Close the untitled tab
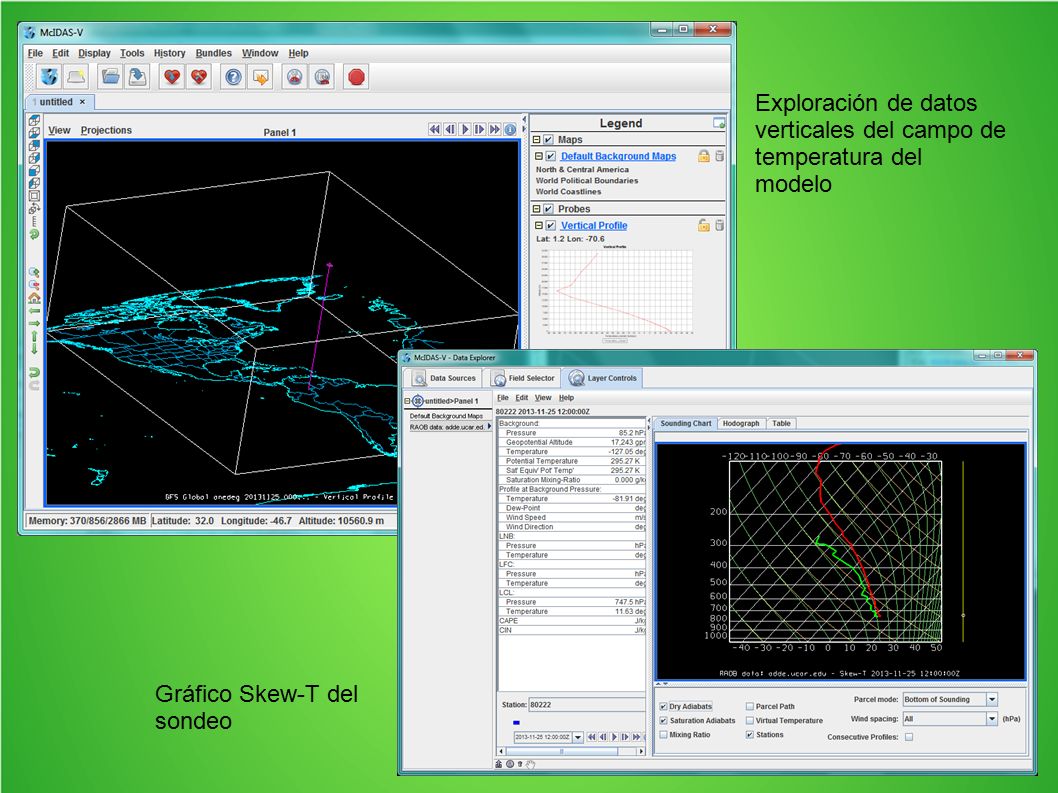 pos(82,102)
